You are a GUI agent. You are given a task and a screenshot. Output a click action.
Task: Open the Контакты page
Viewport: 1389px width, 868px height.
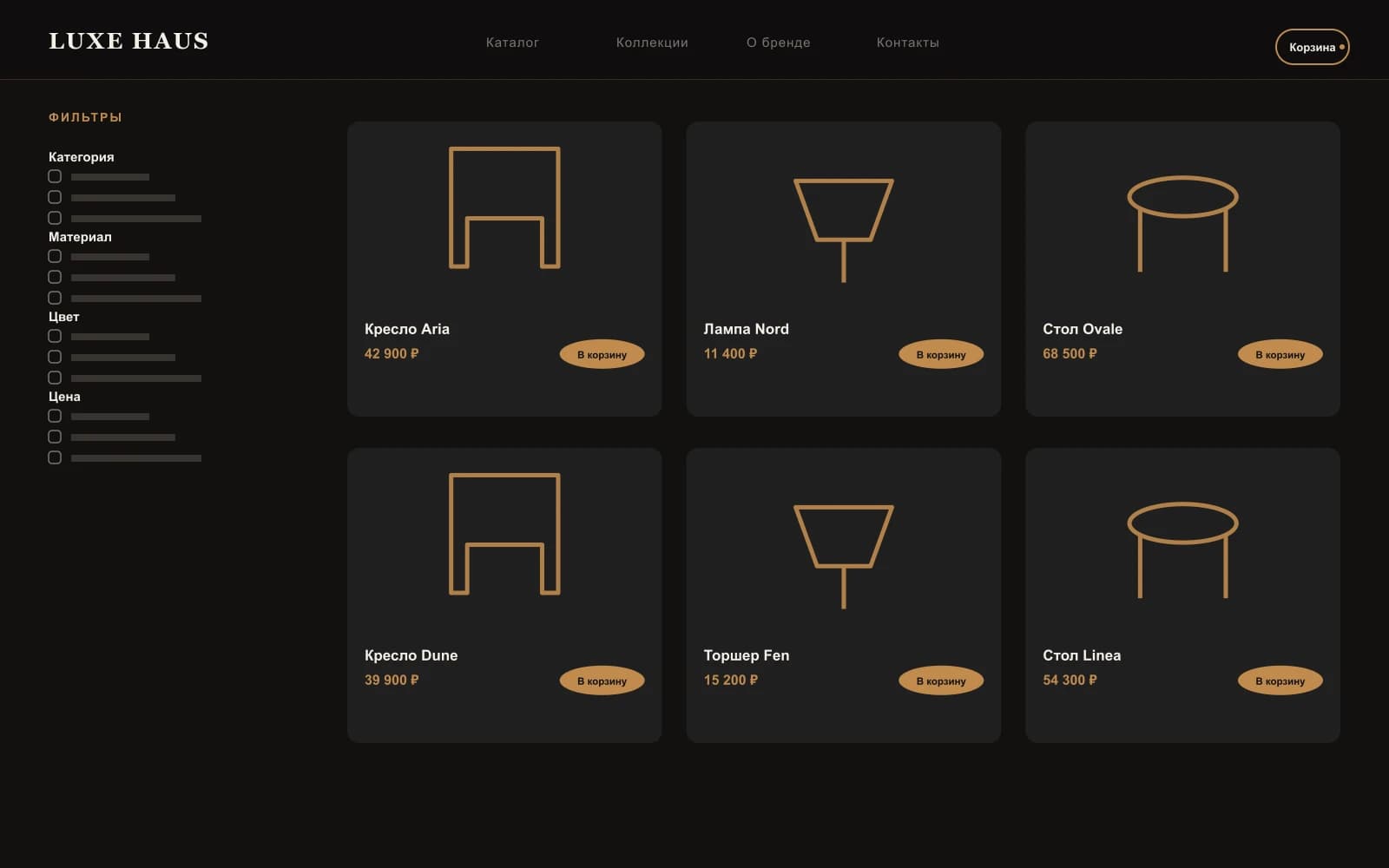coord(908,43)
